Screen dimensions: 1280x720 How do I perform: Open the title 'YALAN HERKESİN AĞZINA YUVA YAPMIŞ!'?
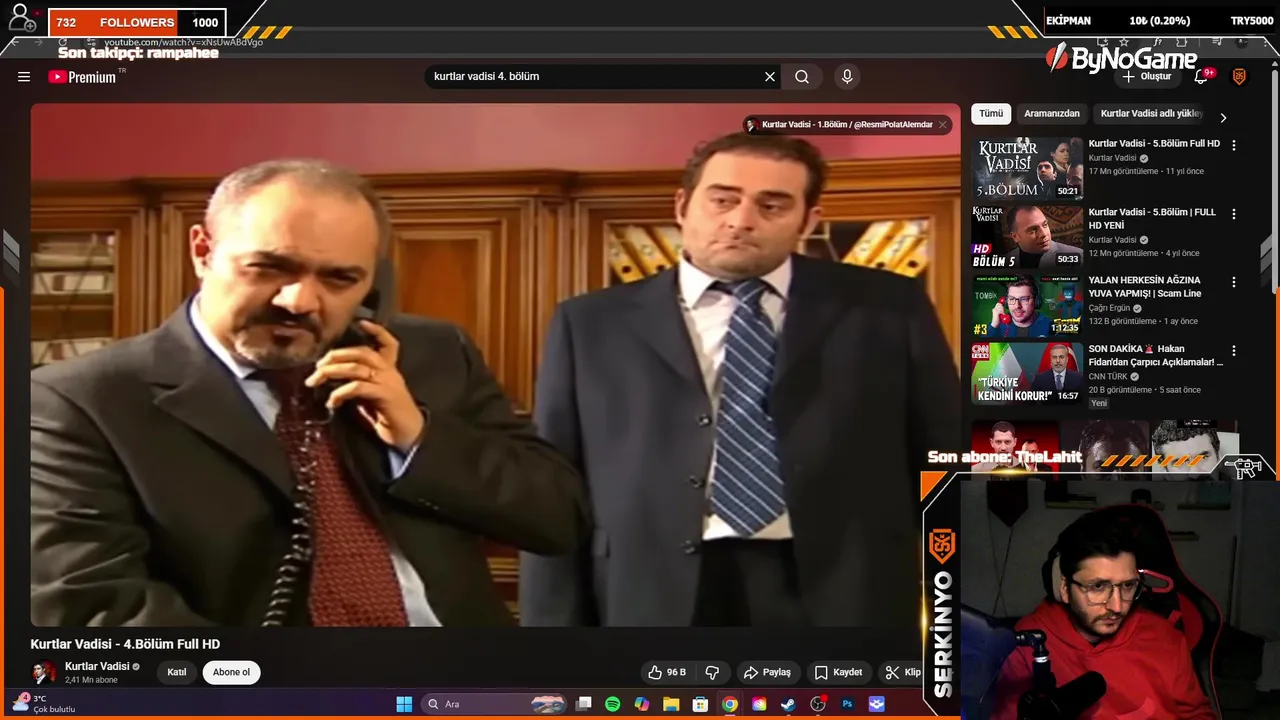(1145, 287)
